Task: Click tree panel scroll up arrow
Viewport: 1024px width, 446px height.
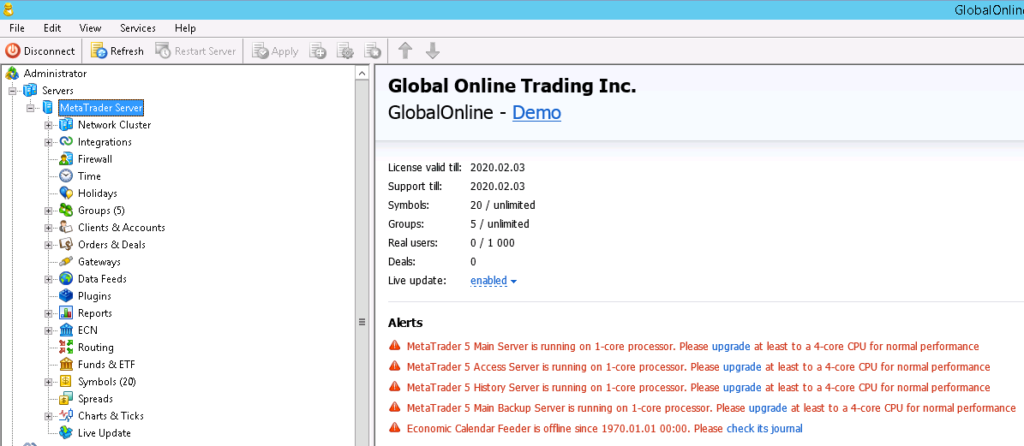Action: tap(362, 74)
